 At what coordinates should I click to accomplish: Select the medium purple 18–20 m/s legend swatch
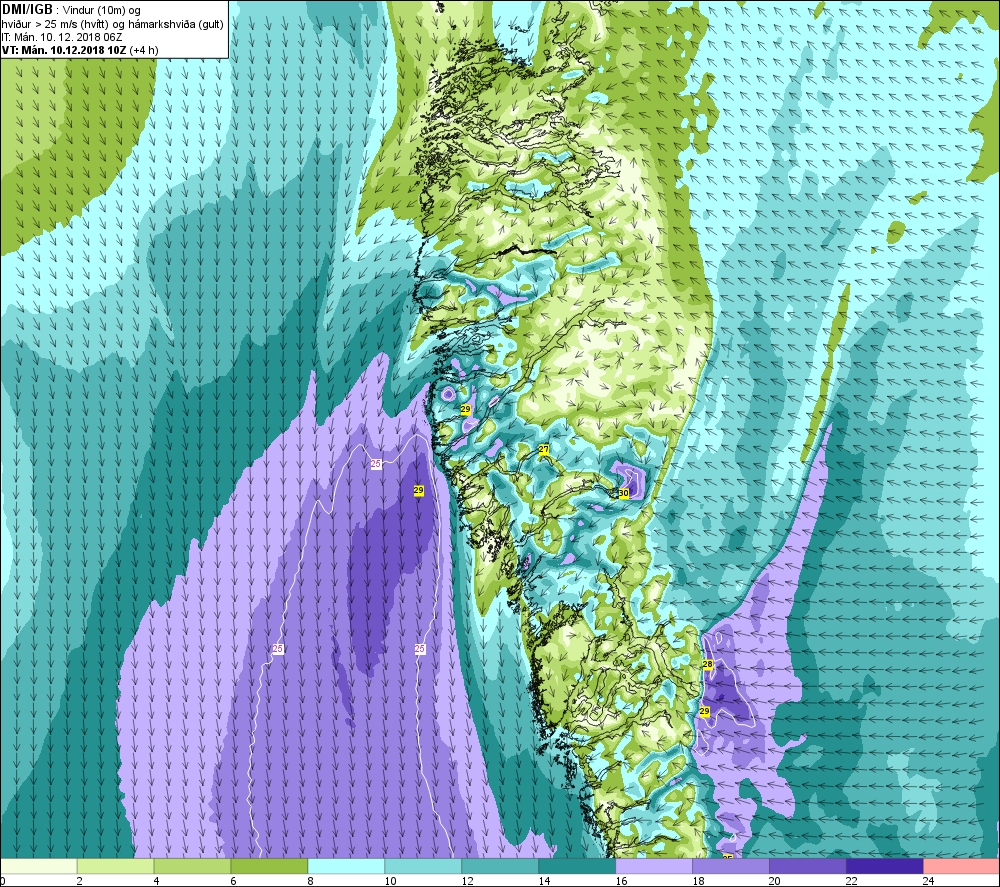click(730, 866)
